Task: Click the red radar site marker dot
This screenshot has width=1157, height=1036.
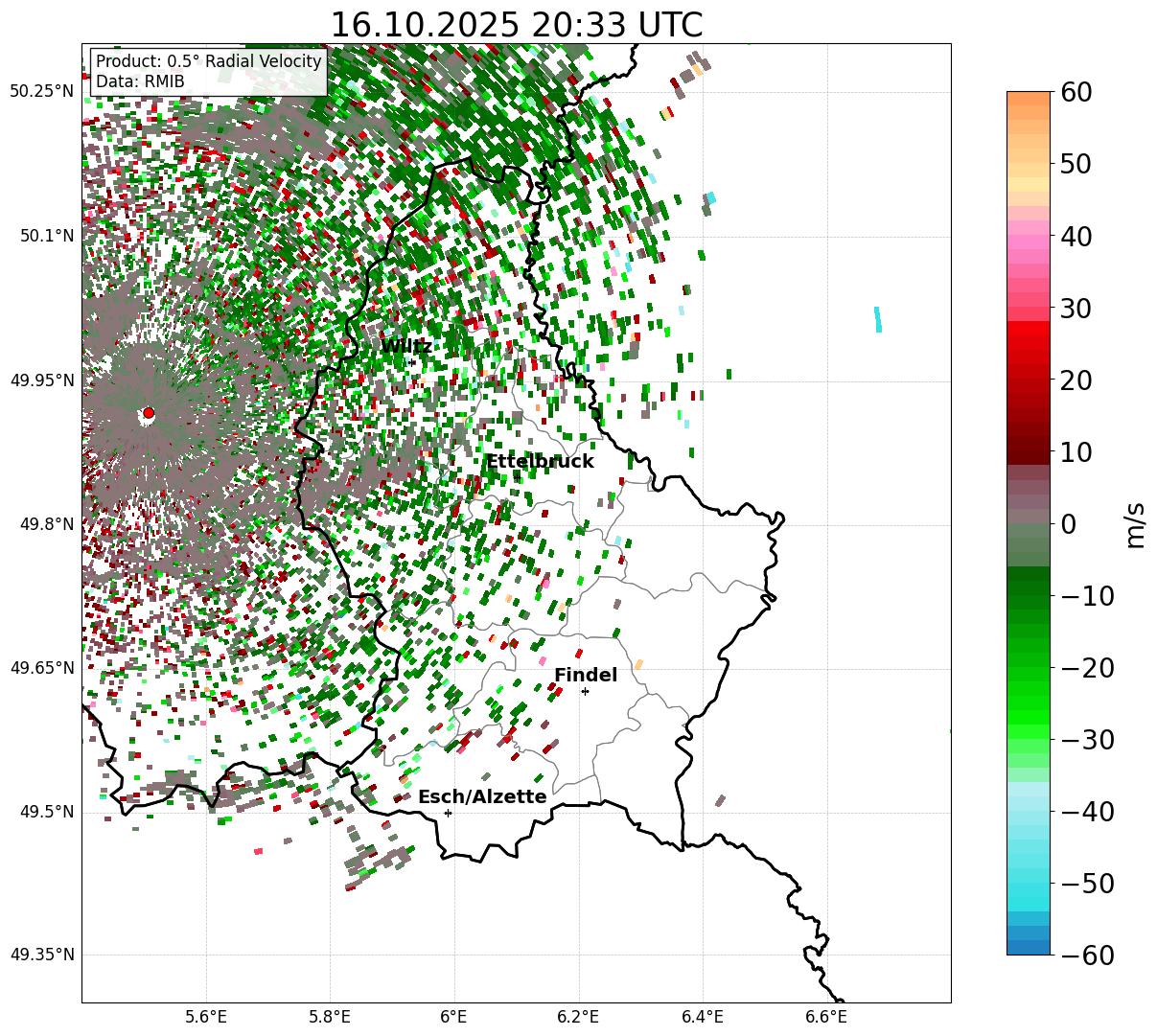Action: pyautogui.click(x=148, y=413)
